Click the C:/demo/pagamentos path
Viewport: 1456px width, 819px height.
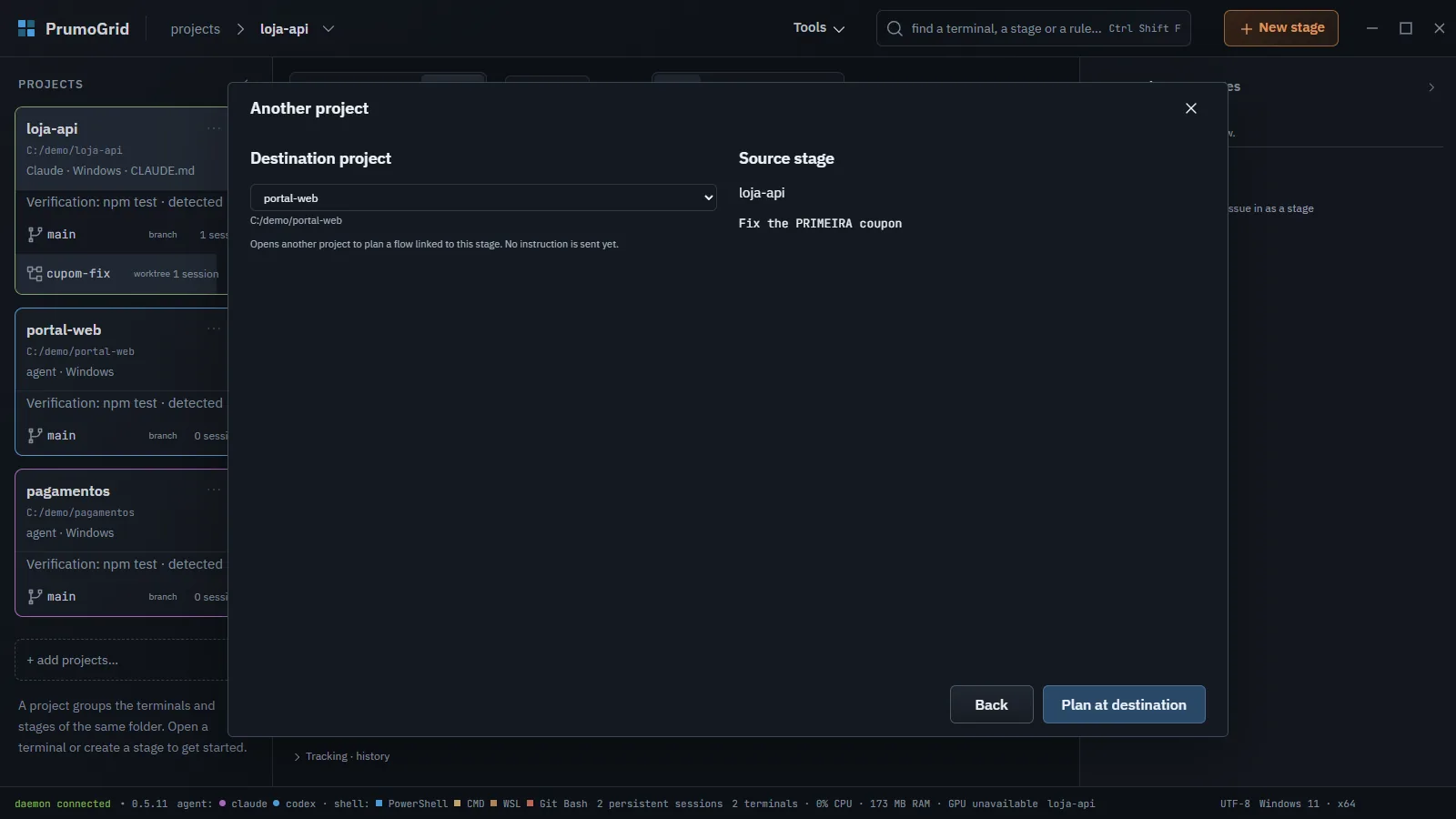coord(80,512)
